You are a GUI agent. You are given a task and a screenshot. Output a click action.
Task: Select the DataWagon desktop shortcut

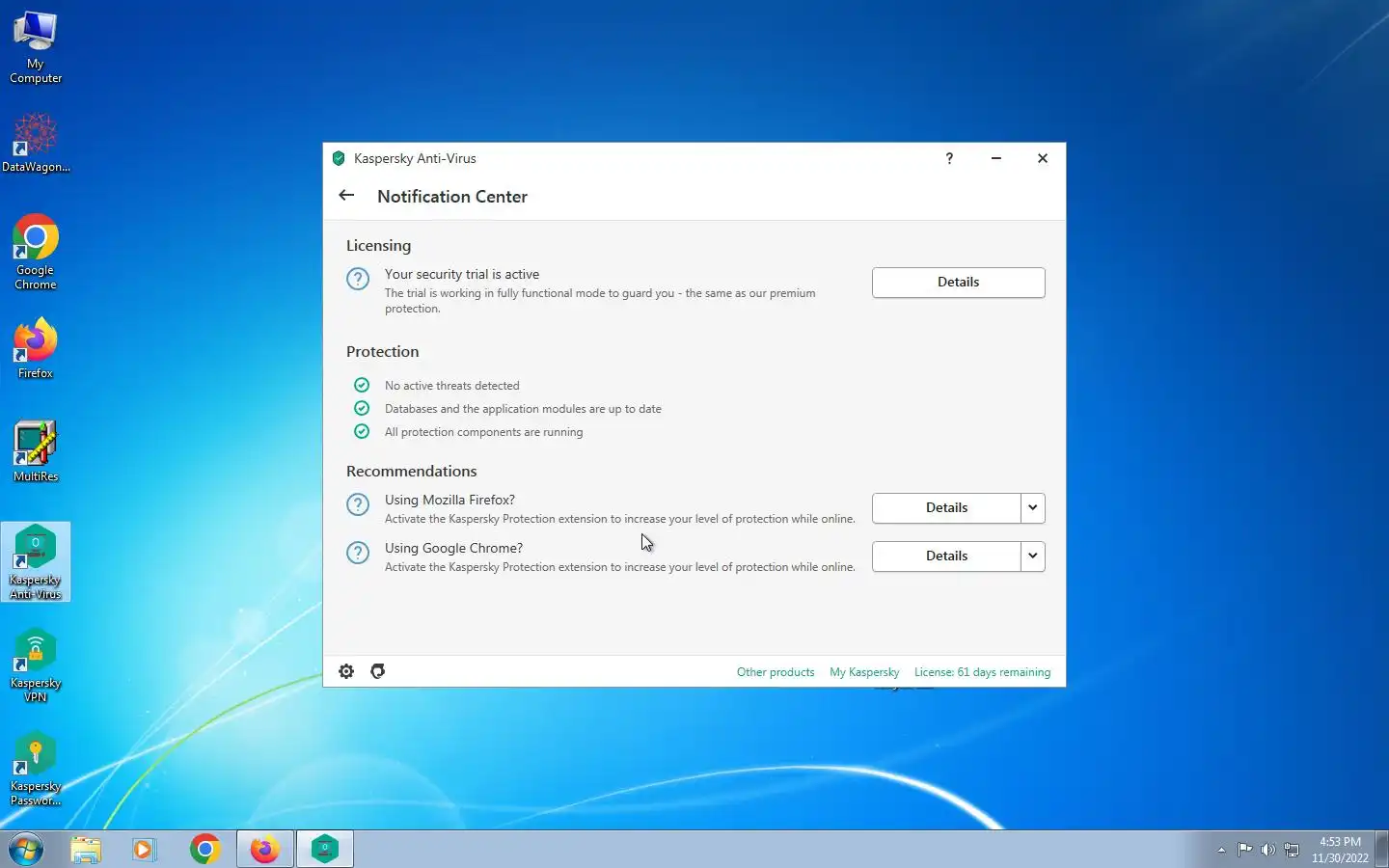pyautogui.click(x=36, y=143)
